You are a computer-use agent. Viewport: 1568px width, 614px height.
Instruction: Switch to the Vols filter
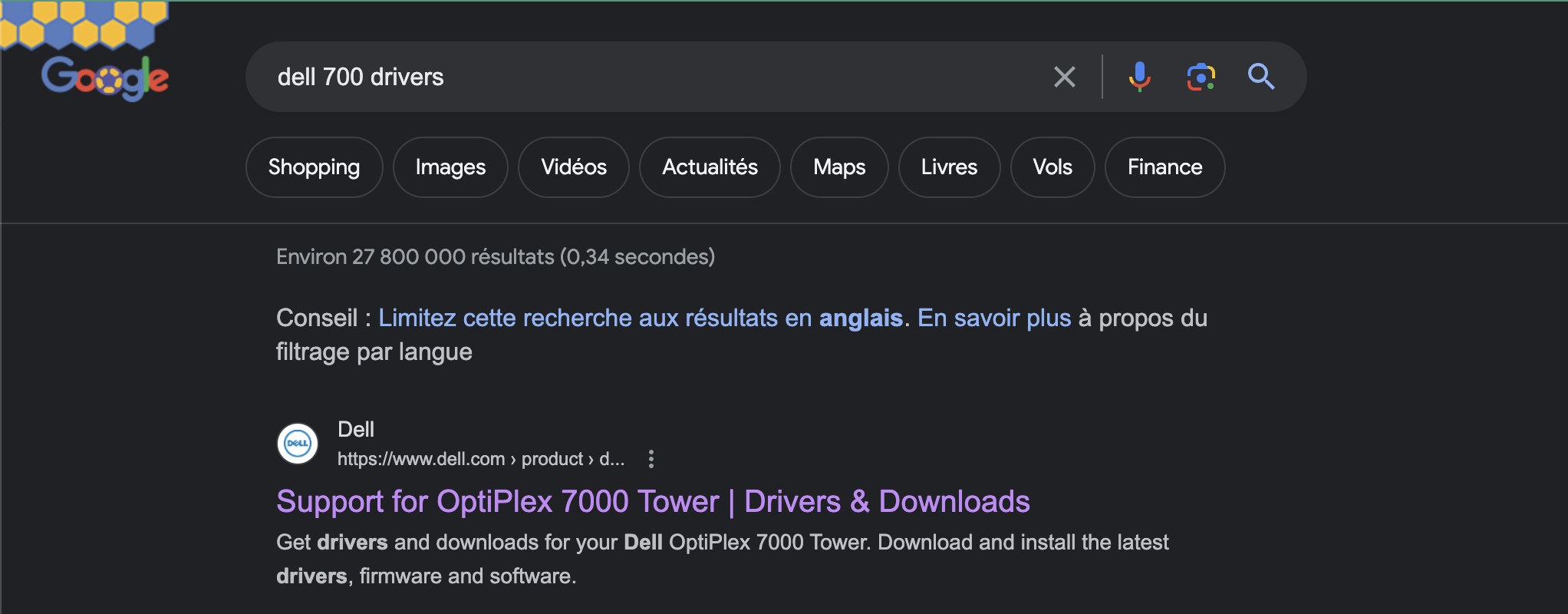[x=1052, y=167]
